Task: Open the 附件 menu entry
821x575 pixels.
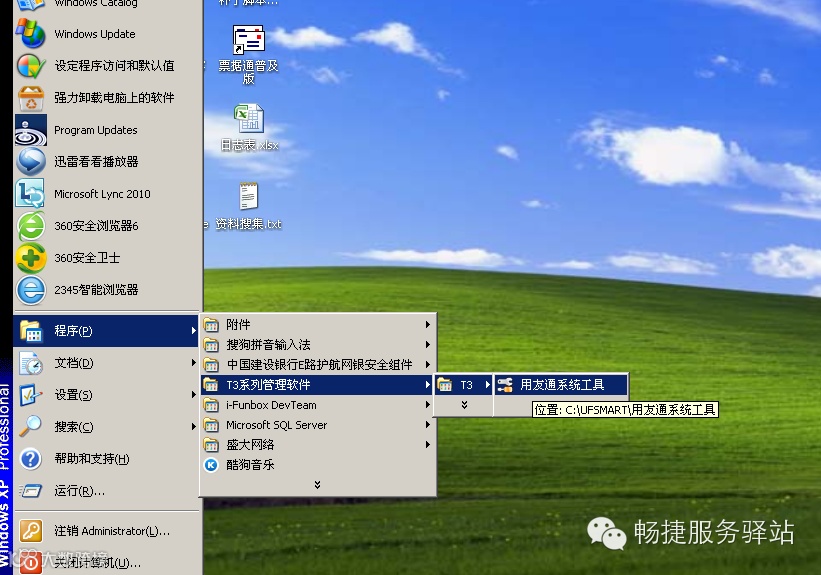Action: [318, 325]
